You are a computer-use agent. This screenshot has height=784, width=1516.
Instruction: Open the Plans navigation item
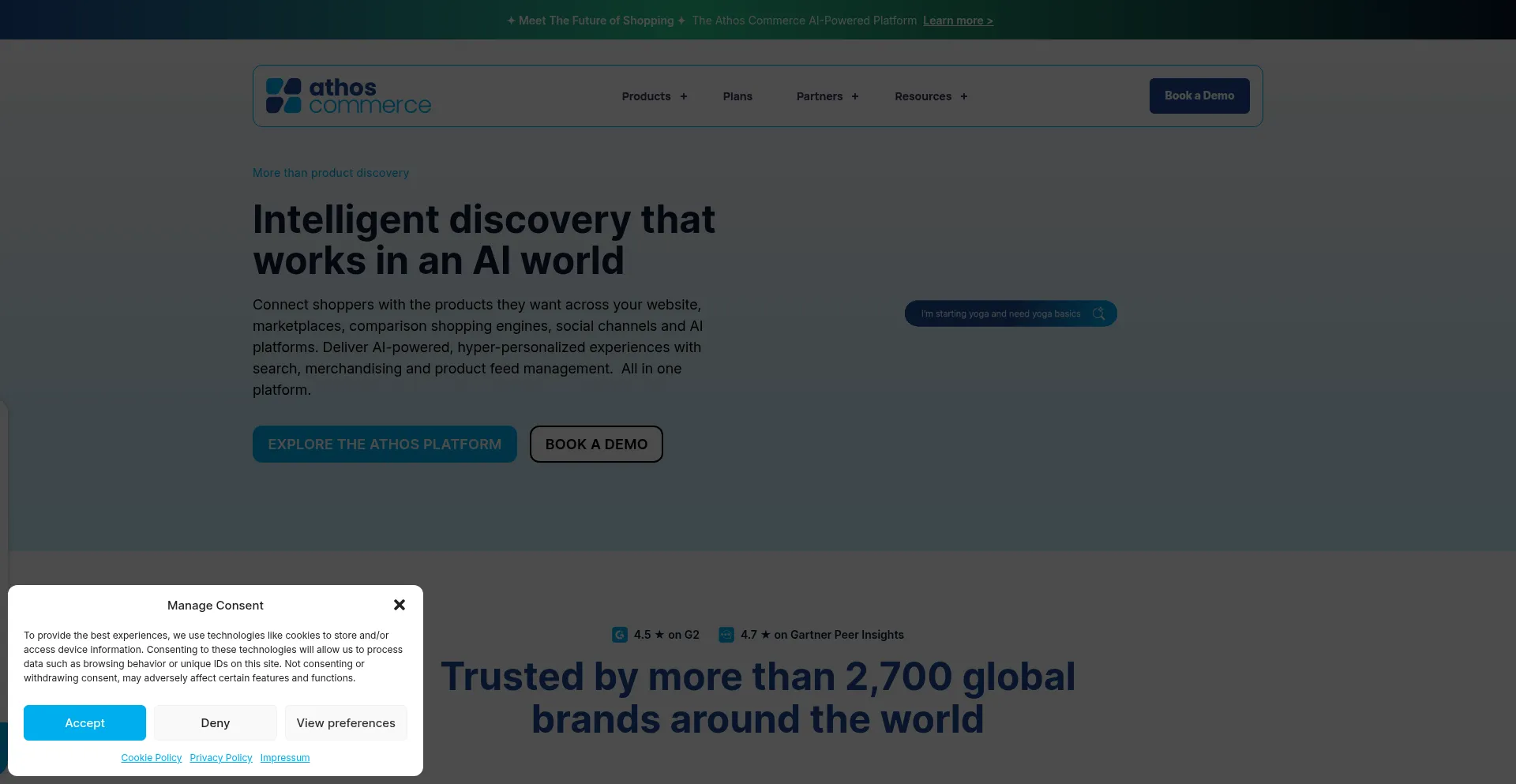[x=737, y=96]
